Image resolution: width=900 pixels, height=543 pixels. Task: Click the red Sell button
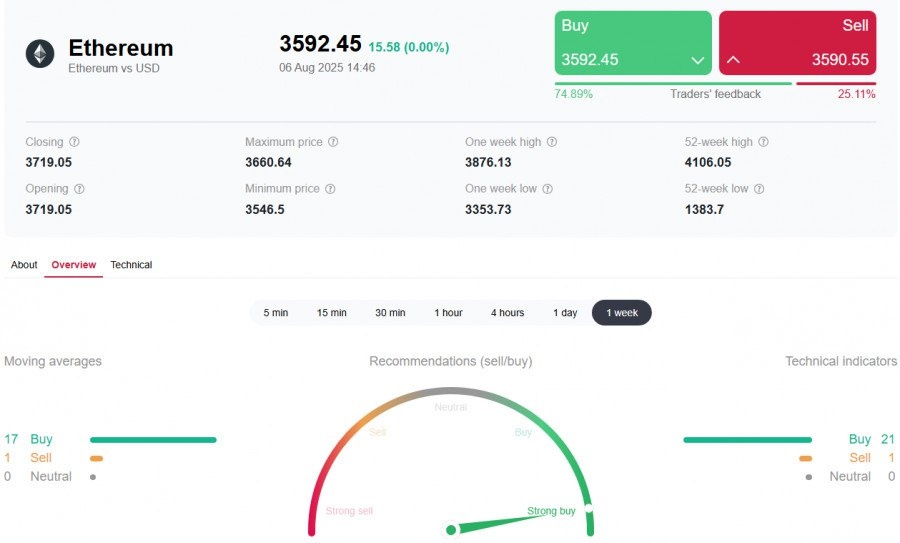coord(798,43)
